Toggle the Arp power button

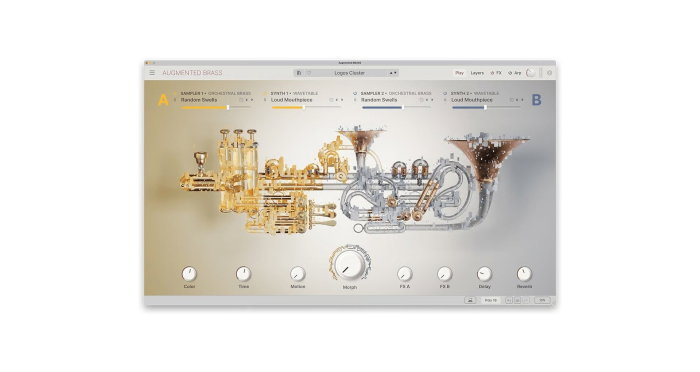pyautogui.click(x=510, y=72)
